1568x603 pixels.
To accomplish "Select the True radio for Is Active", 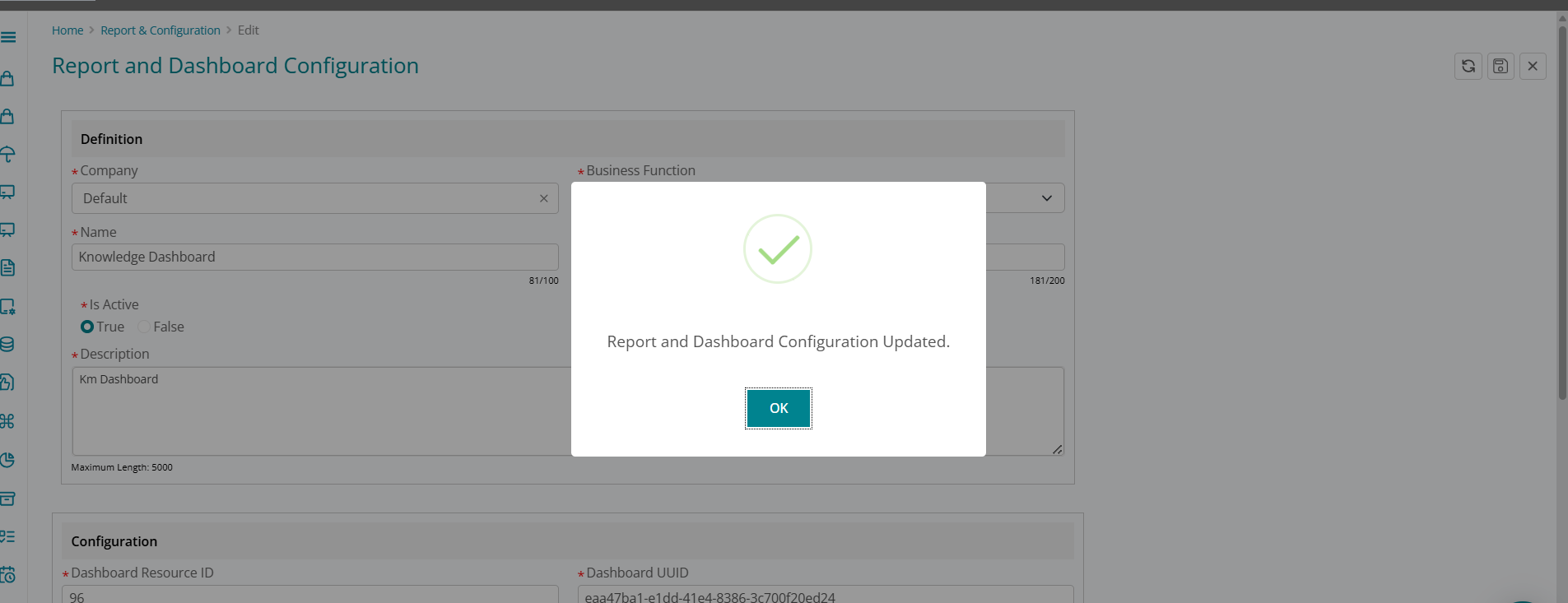I will [x=87, y=327].
